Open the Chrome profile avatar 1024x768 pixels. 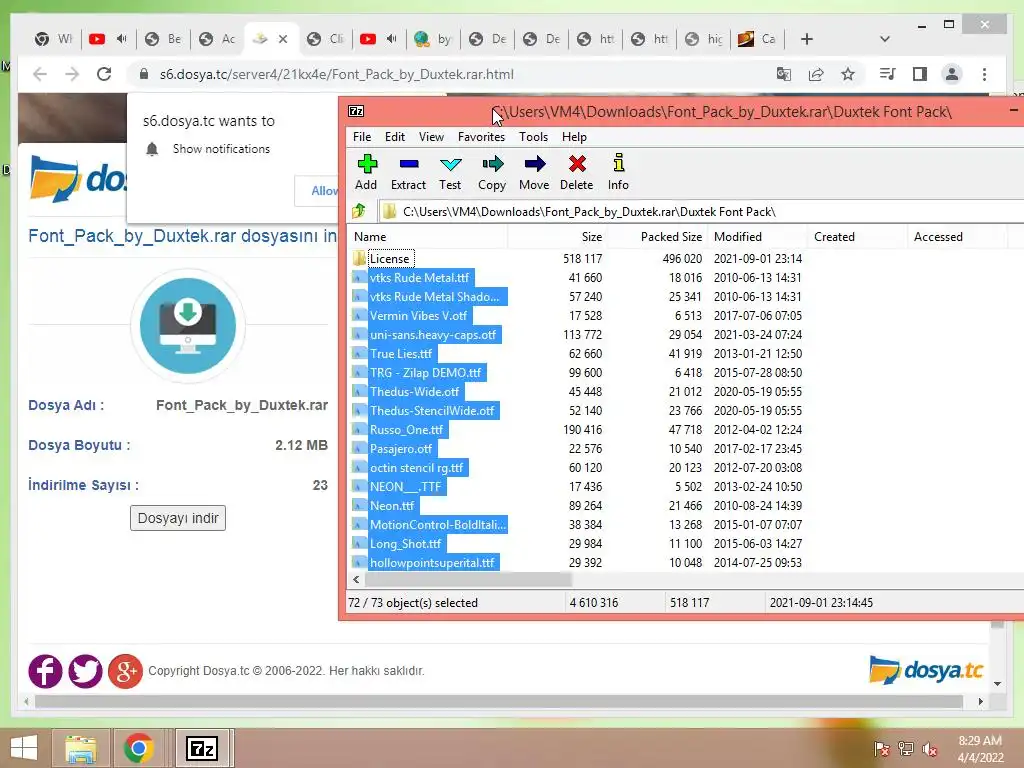tap(952, 74)
